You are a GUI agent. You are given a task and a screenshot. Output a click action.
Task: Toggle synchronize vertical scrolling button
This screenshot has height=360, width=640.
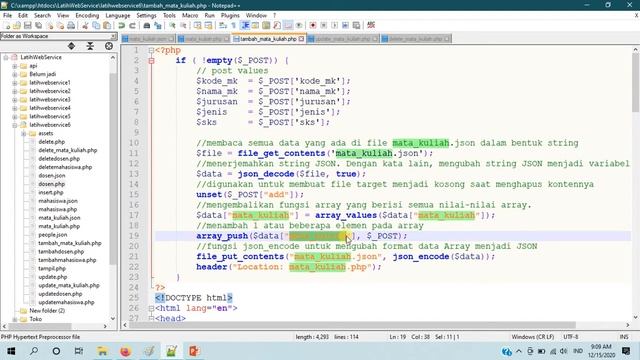point(198,25)
